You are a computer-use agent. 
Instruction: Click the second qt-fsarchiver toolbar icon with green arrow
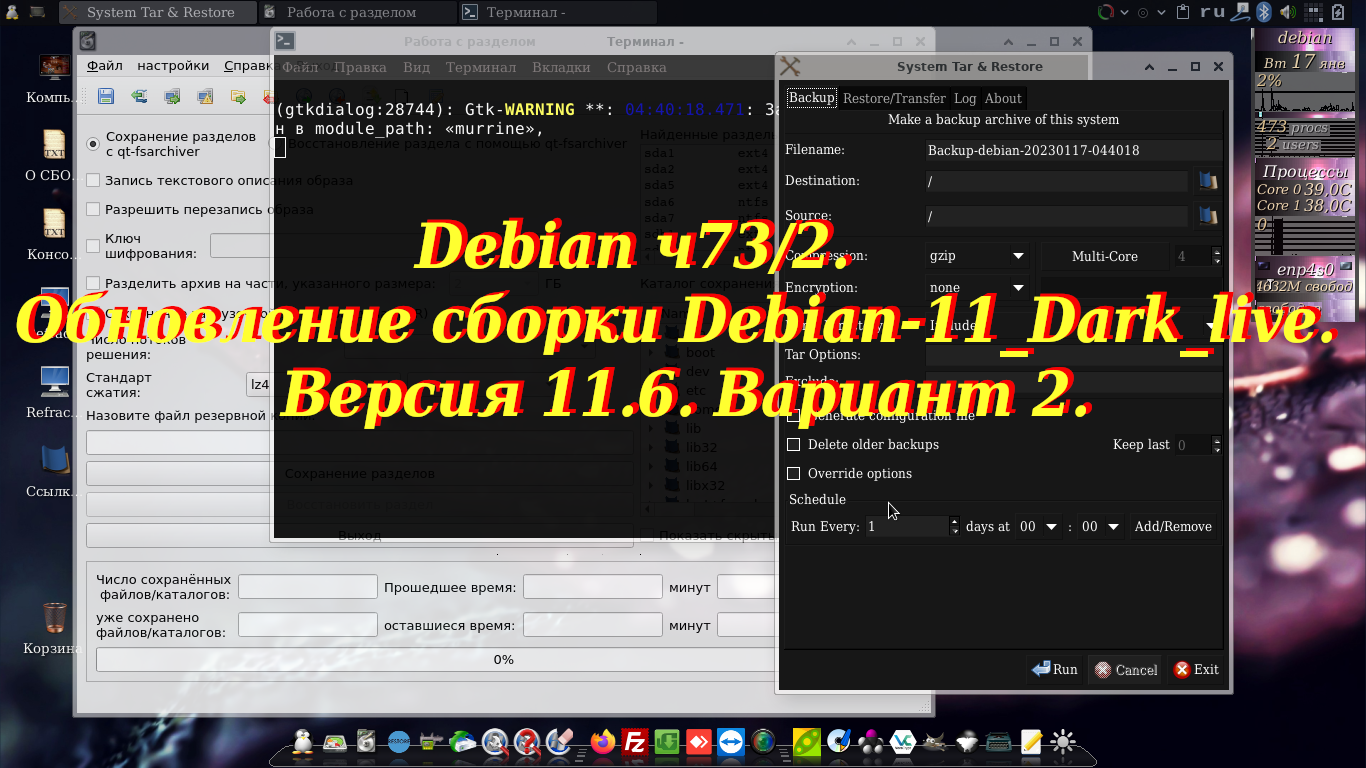[x=139, y=97]
